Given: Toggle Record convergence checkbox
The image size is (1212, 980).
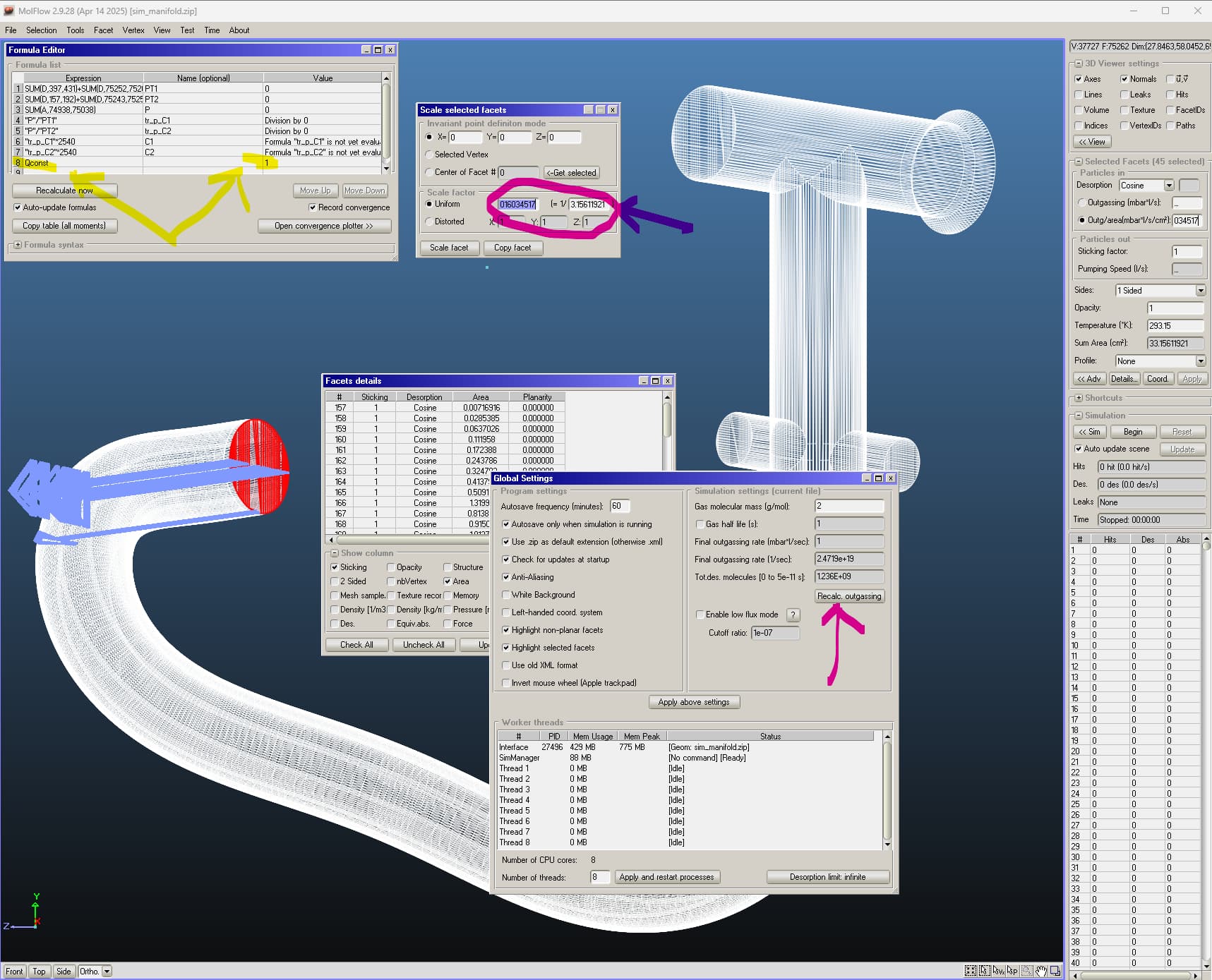Looking at the screenshot, I should [x=312, y=207].
